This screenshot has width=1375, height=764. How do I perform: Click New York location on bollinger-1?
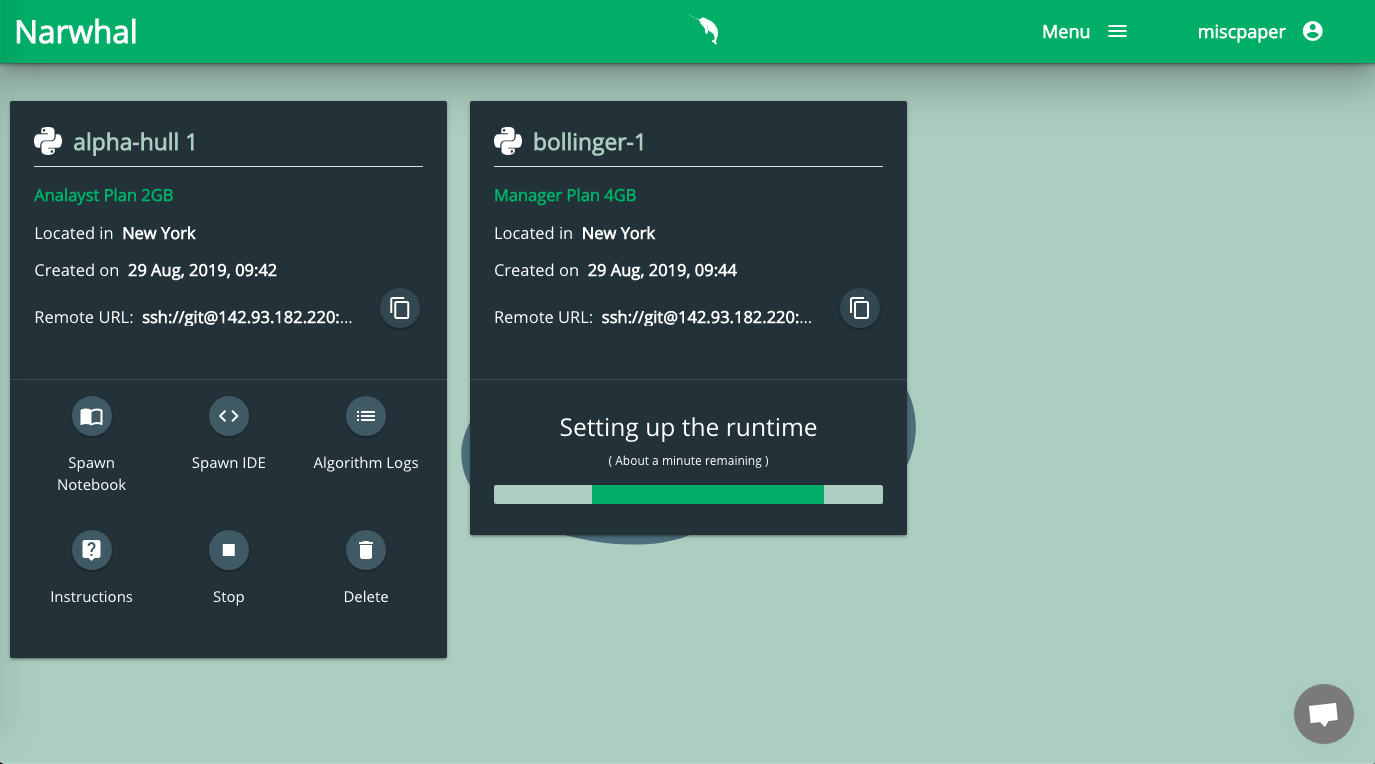619,233
